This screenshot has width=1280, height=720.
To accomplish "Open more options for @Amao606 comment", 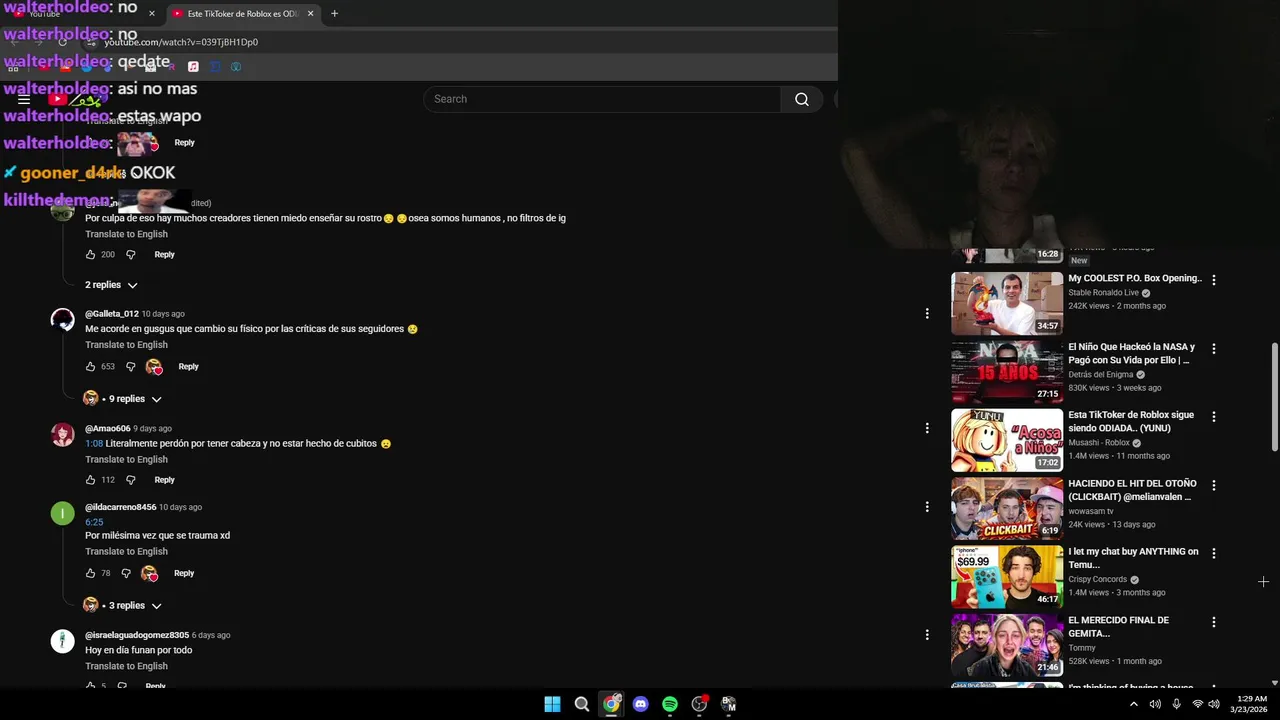I will click(x=927, y=428).
